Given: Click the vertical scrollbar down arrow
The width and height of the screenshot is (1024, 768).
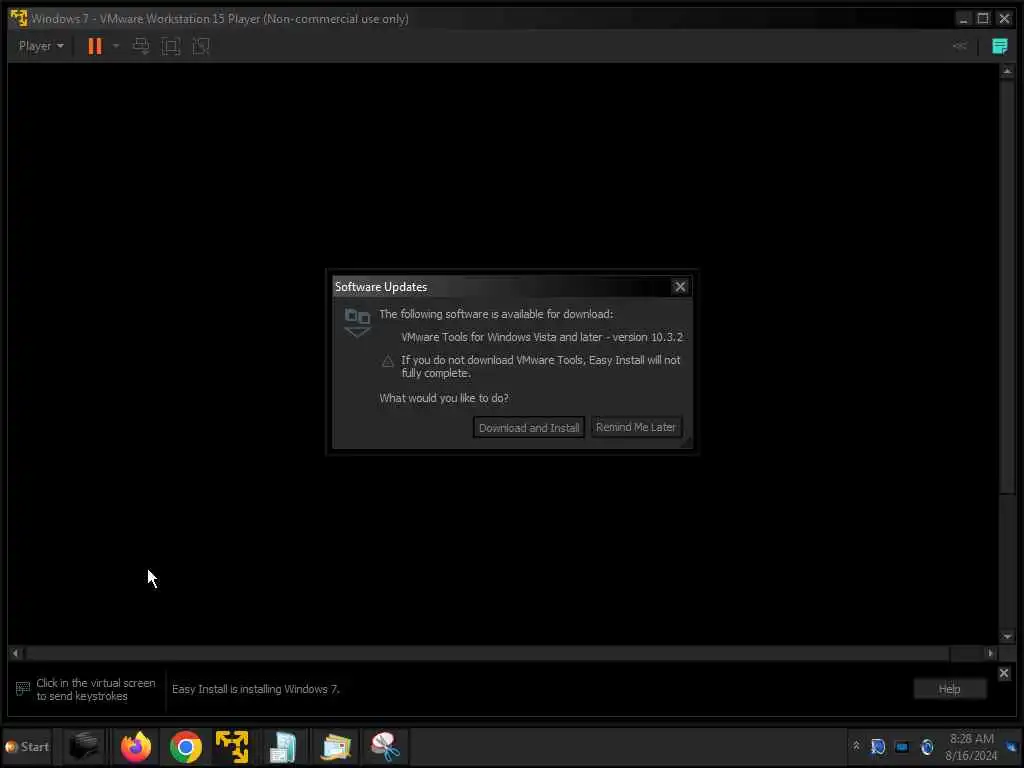Looking at the screenshot, I should (1006, 637).
